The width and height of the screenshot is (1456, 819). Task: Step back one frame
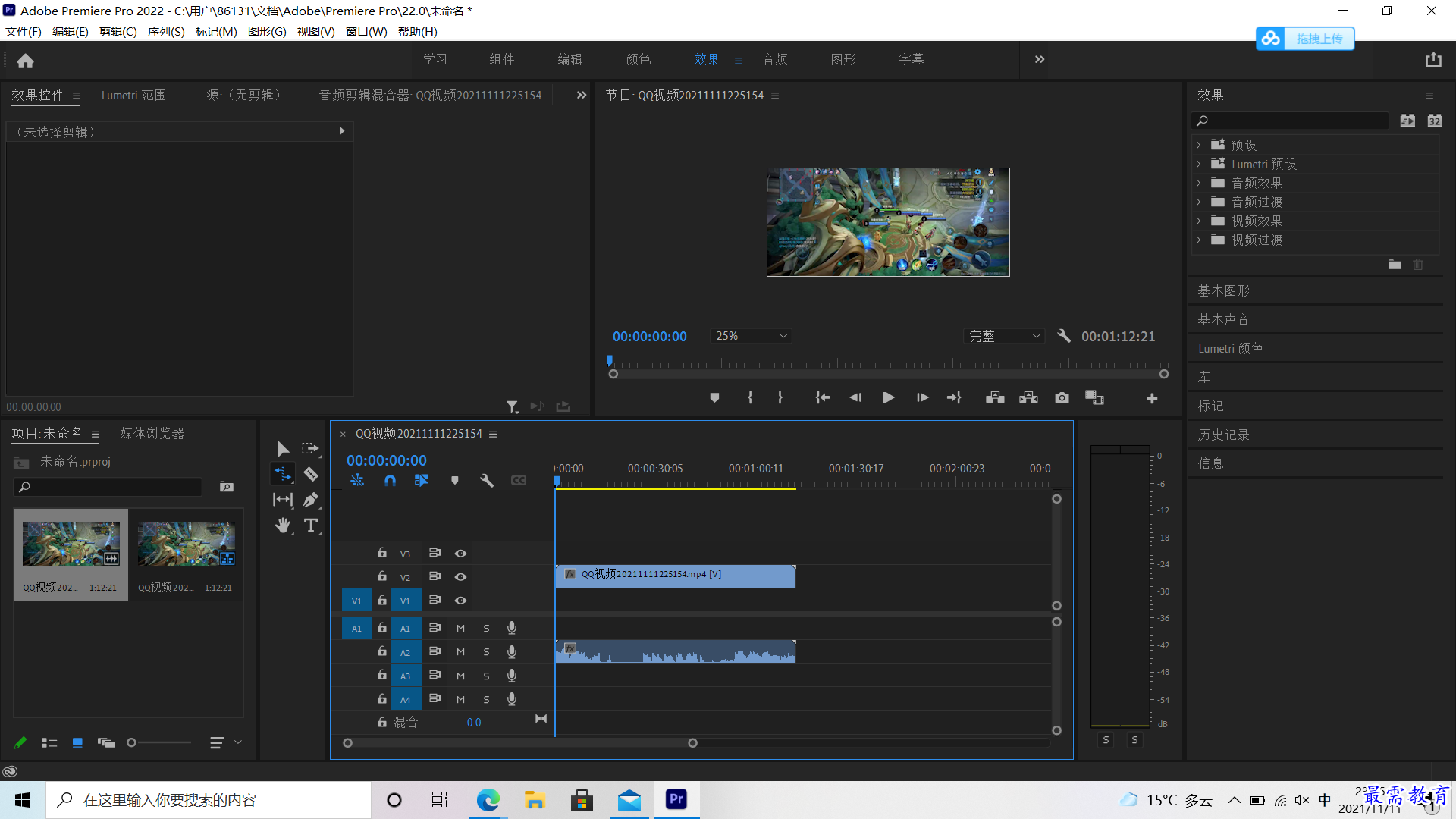coord(855,397)
